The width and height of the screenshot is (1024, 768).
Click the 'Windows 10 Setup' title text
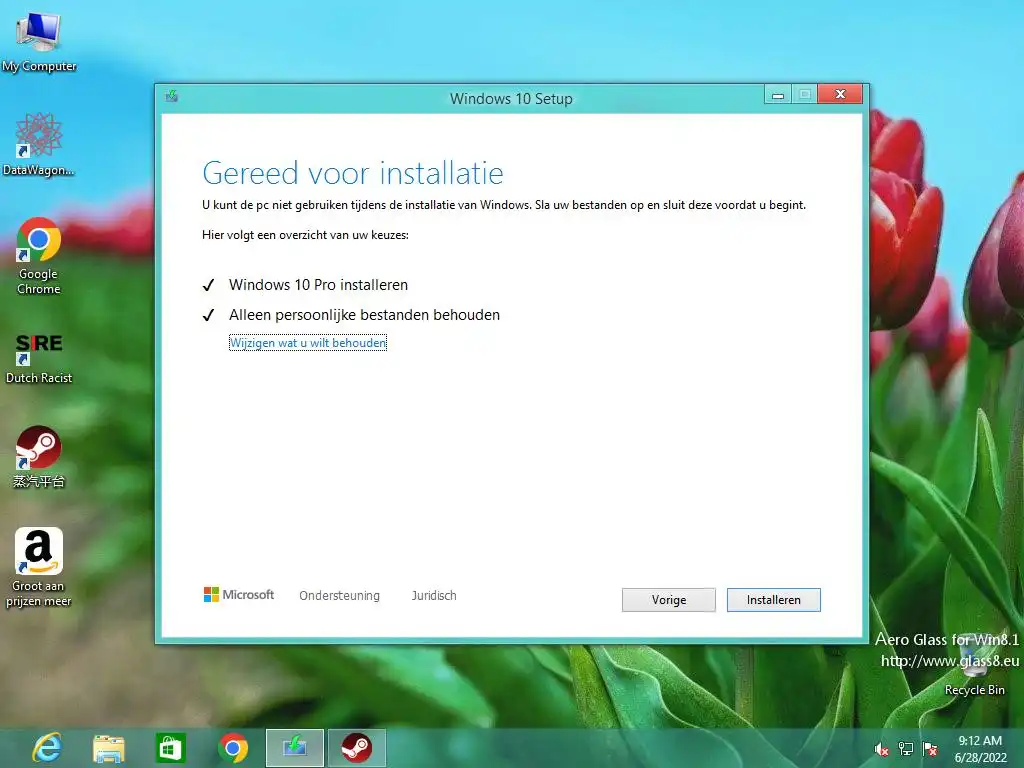pyautogui.click(x=511, y=99)
